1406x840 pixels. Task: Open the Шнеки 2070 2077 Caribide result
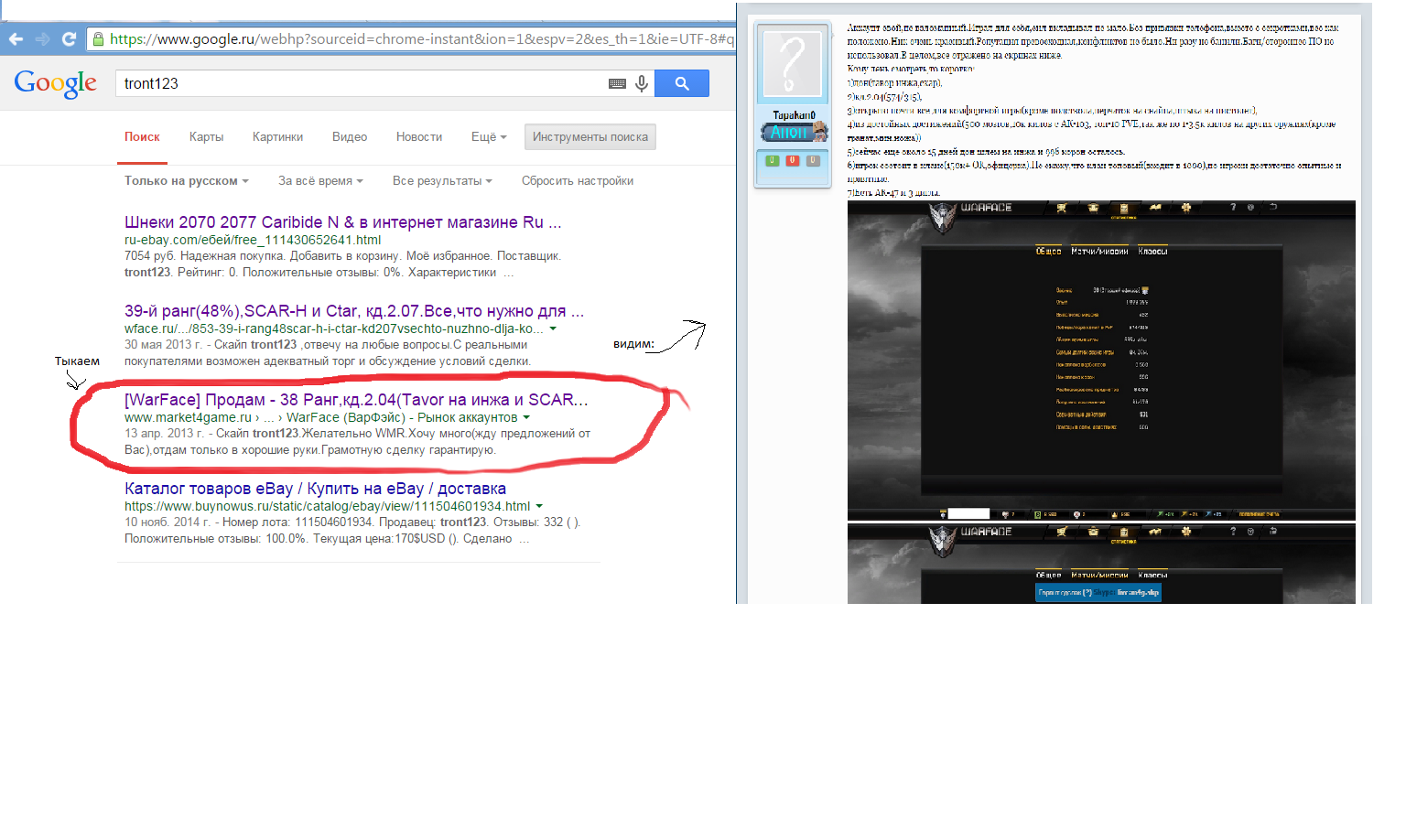tap(343, 222)
